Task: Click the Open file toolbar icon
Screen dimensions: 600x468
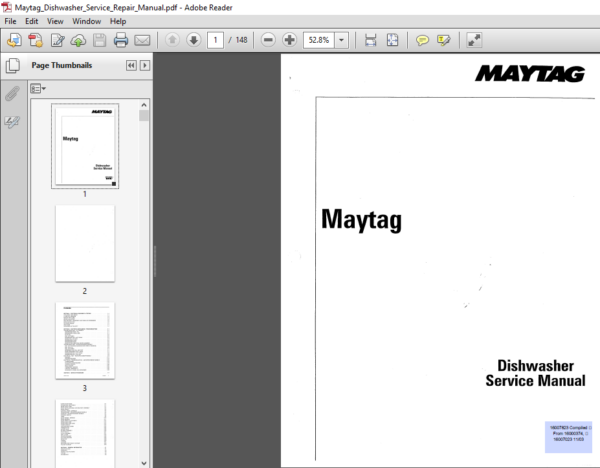Action: coord(15,40)
